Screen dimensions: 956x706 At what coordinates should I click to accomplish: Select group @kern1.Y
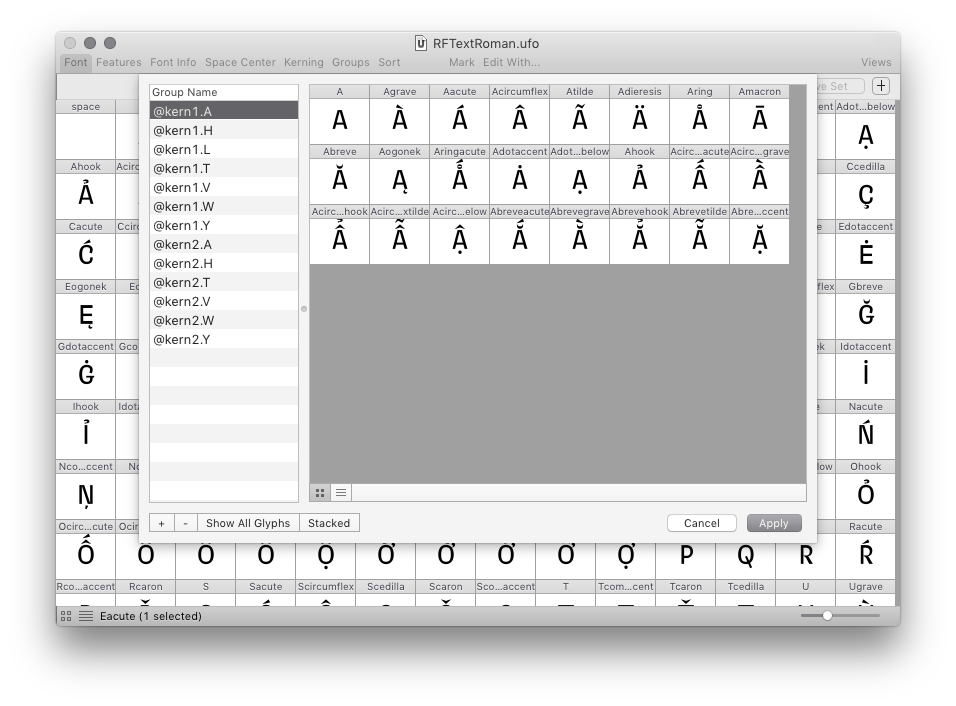pos(224,226)
